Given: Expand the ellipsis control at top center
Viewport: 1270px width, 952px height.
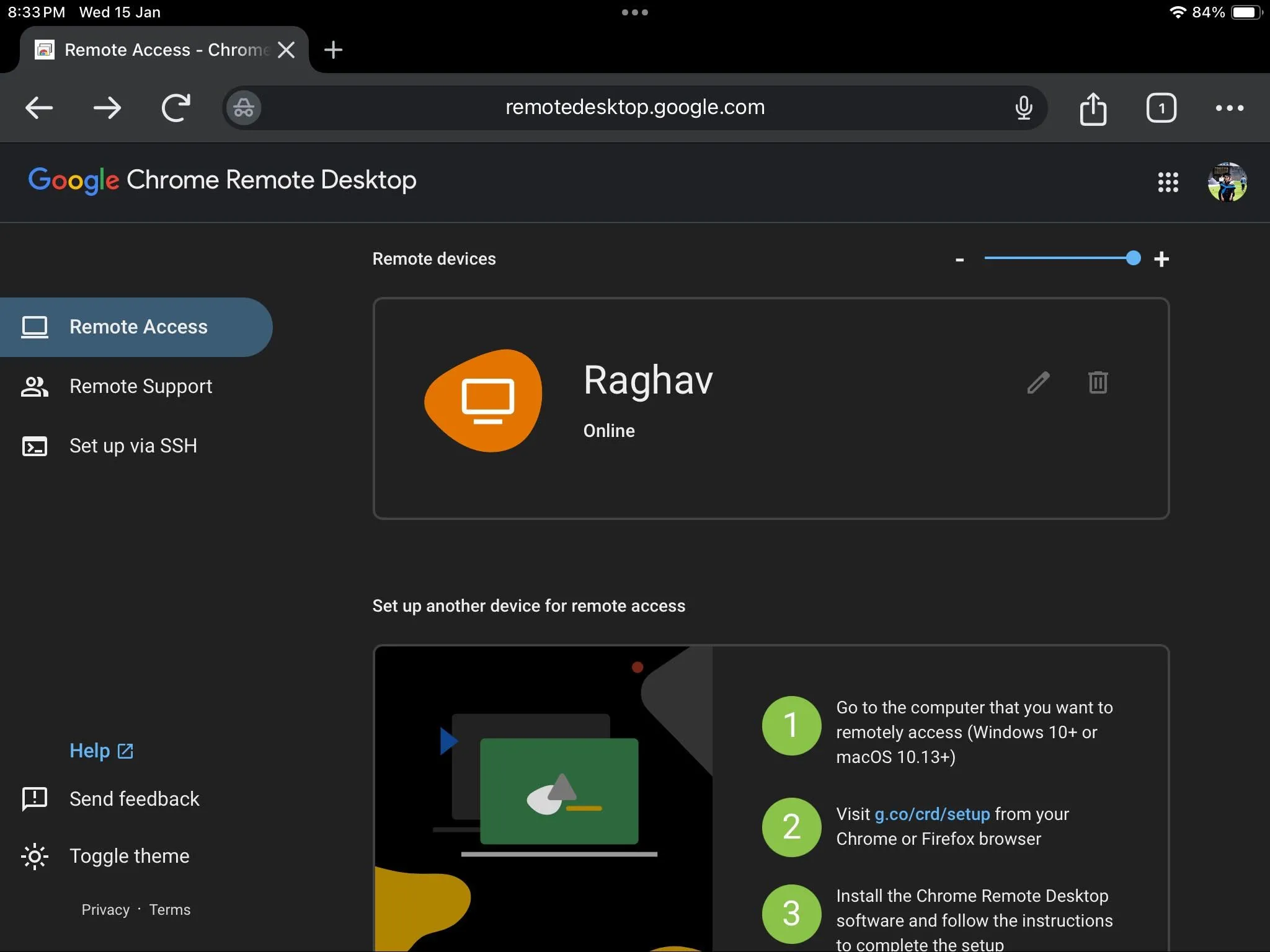Looking at the screenshot, I should pos(634,12).
